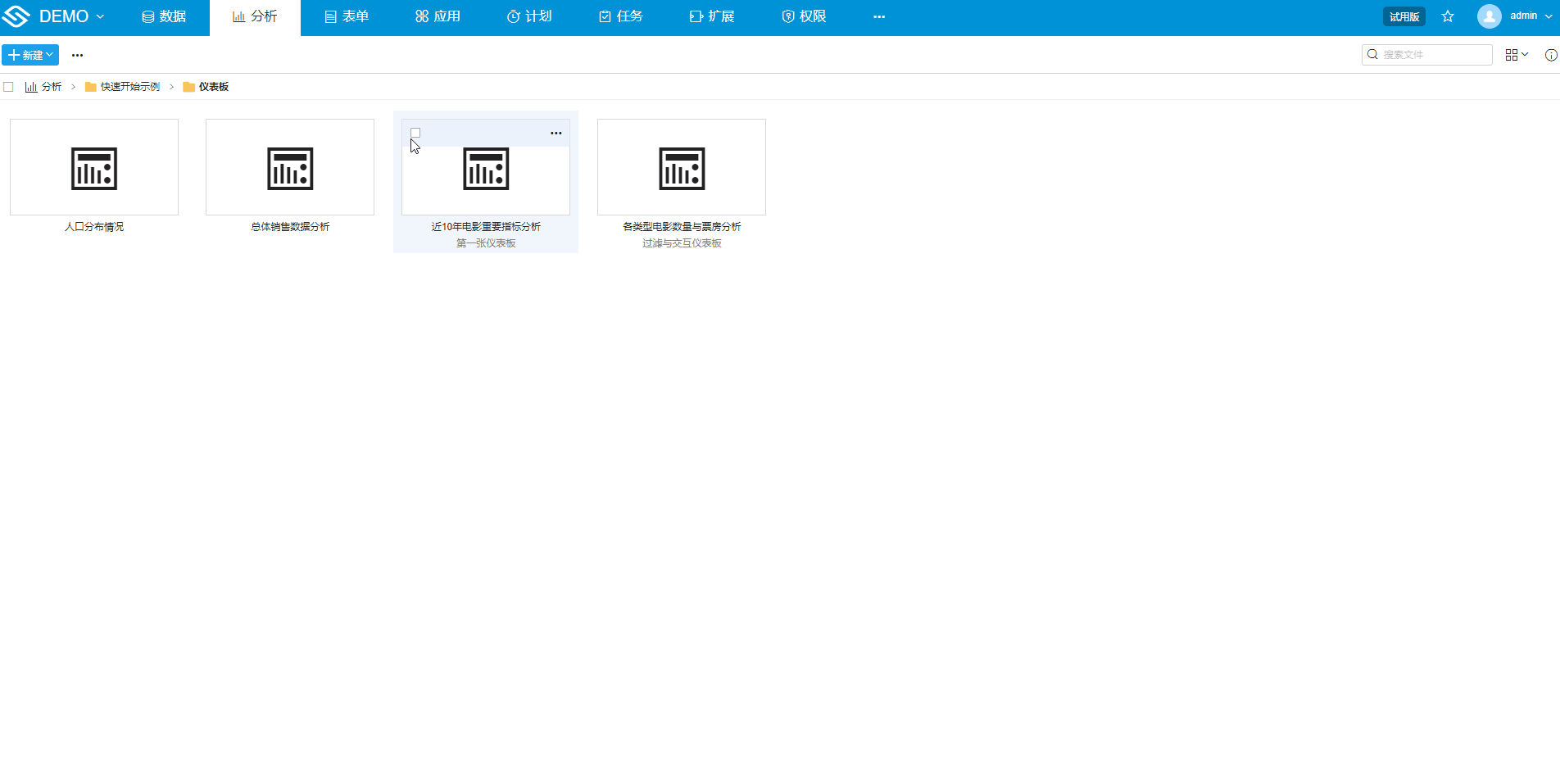The height and width of the screenshot is (784, 1560).
Task: Expand the DEMO workspace dropdown
Action: click(72, 16)
